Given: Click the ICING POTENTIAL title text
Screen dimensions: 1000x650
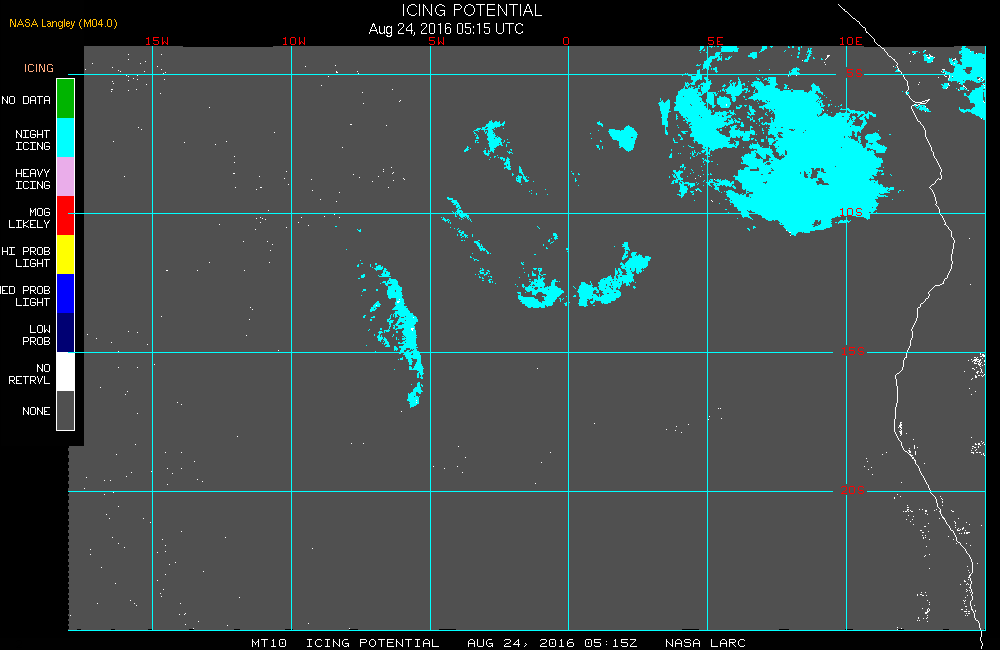Looking at the screenshot, I should point(471,11).
